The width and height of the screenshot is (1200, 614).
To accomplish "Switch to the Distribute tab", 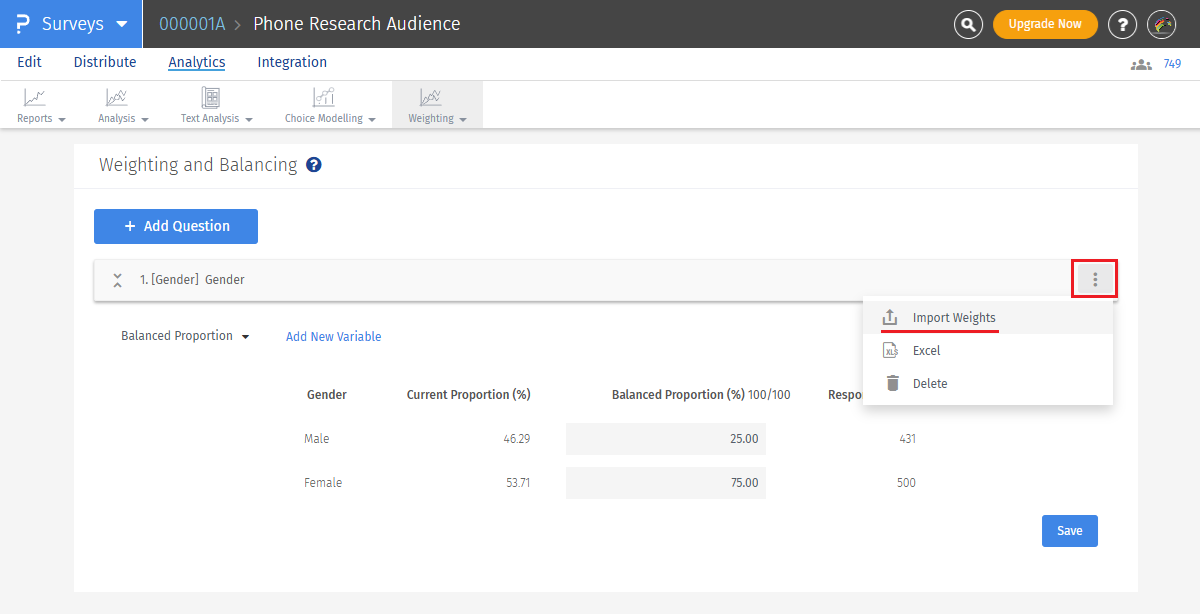I will point(105,62).
